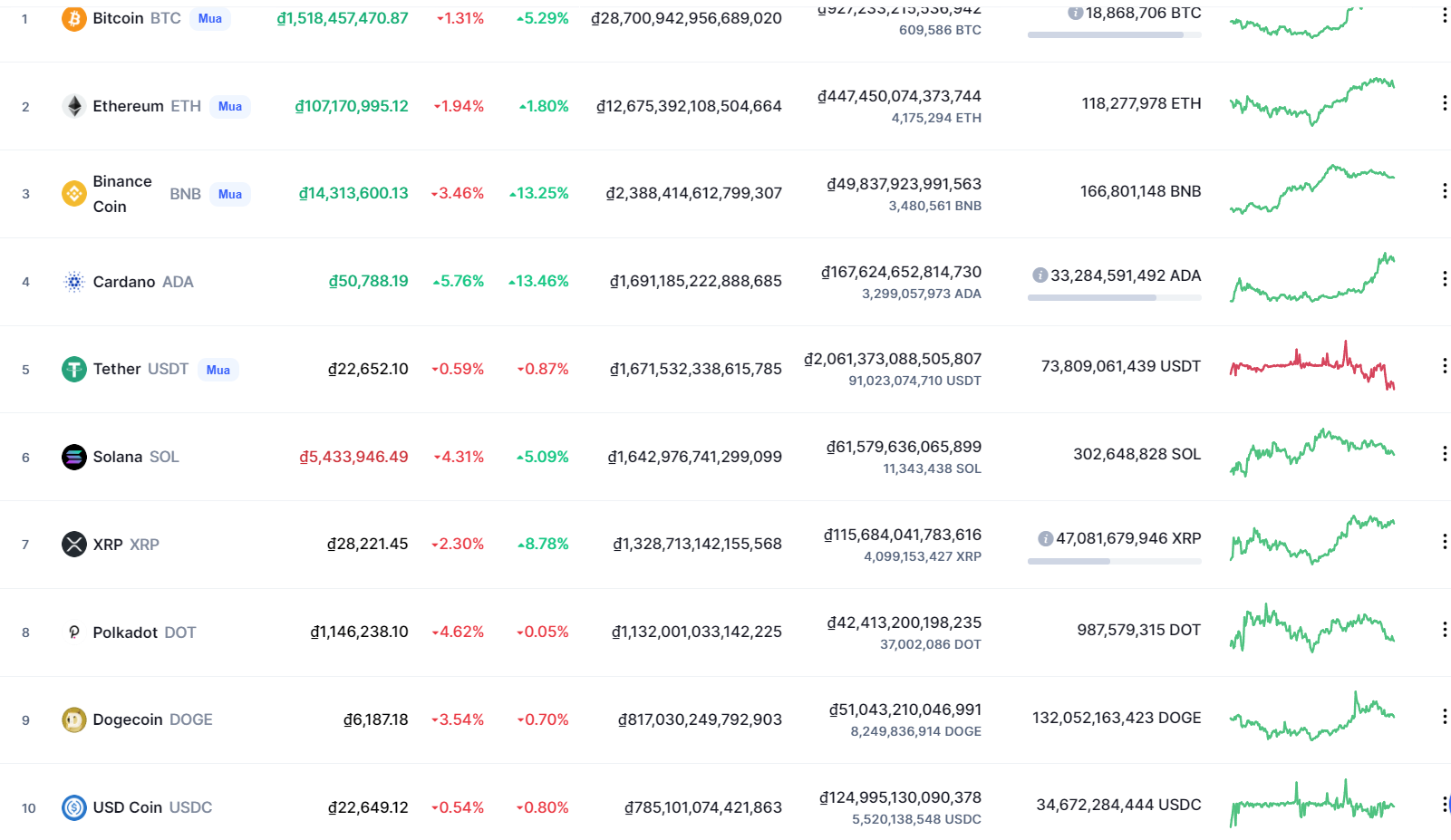This screenshot has width=1451, height=840.
Task: Click the info icon beside ADA supply
Action: point(1040,275)
